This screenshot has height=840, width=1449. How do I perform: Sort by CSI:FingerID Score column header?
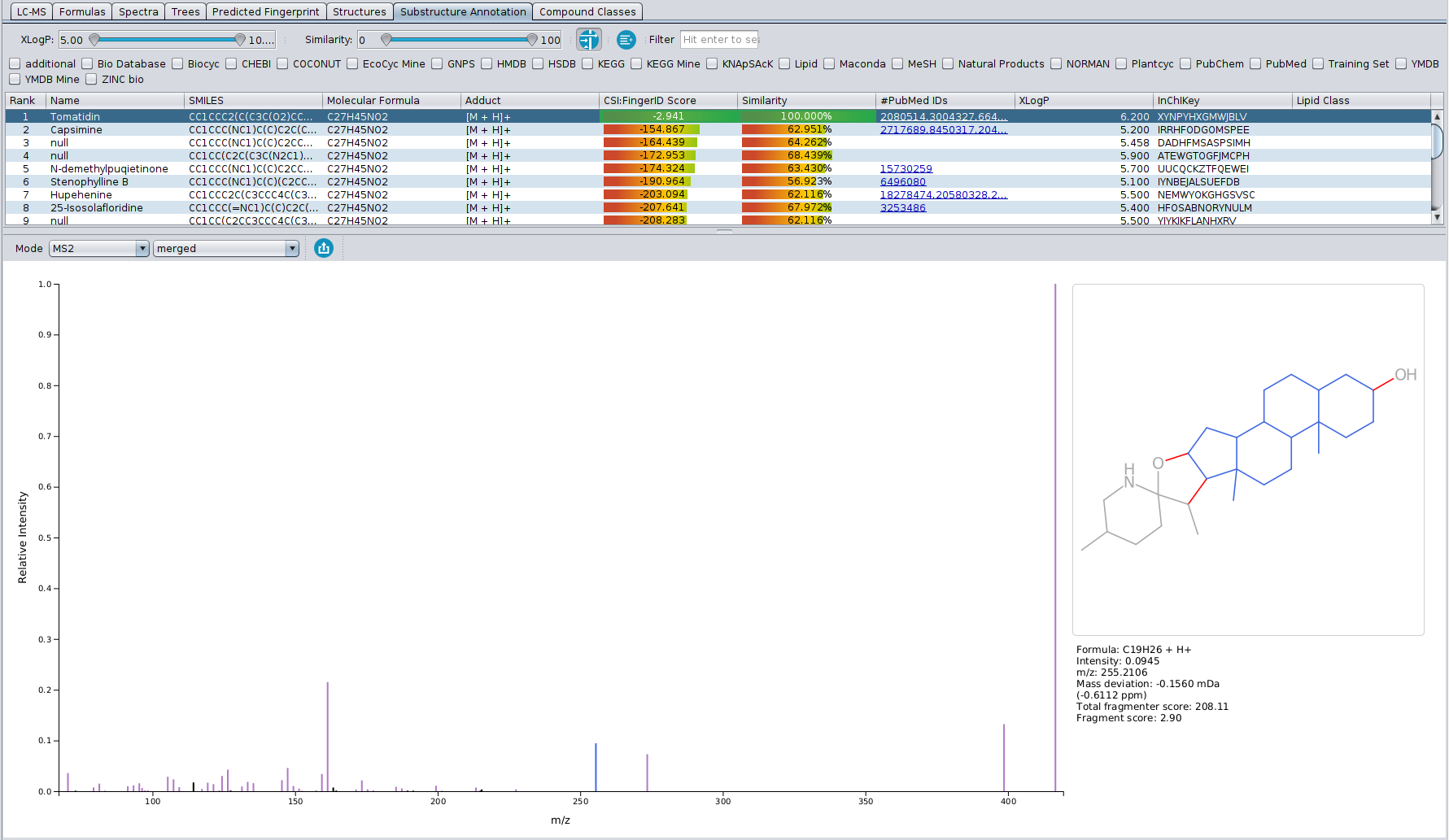[x=668, y=101]
